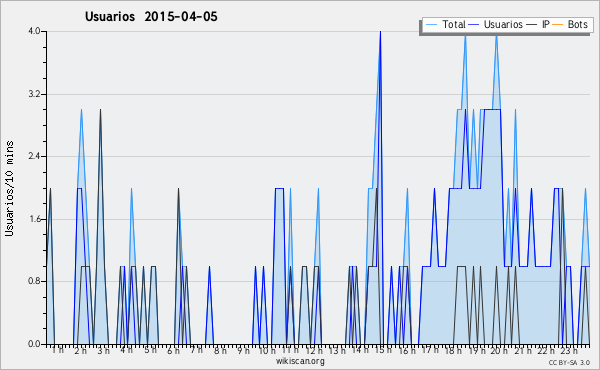Screen dimensions: 600x370
Task: Click the "12 h" x-axis label
Action: 314,350
